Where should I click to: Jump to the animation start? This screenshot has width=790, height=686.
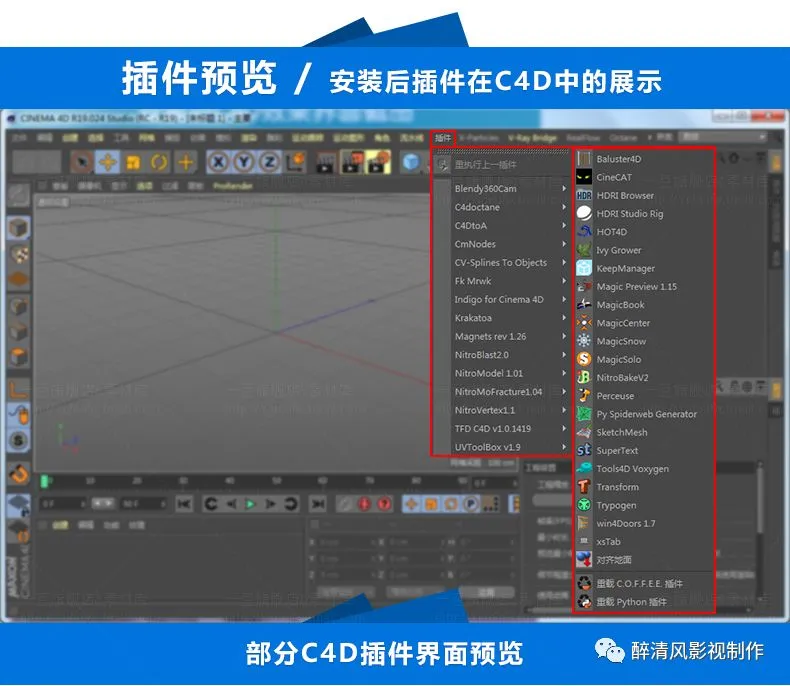tap(184, 504)
